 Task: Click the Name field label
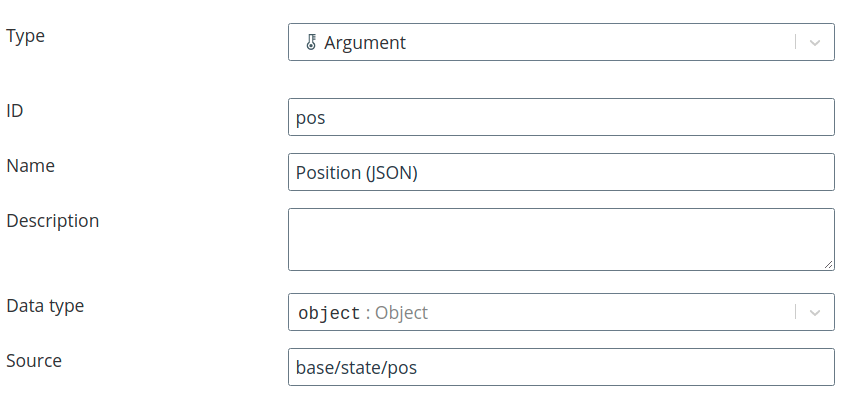click(x=30, y=166)
